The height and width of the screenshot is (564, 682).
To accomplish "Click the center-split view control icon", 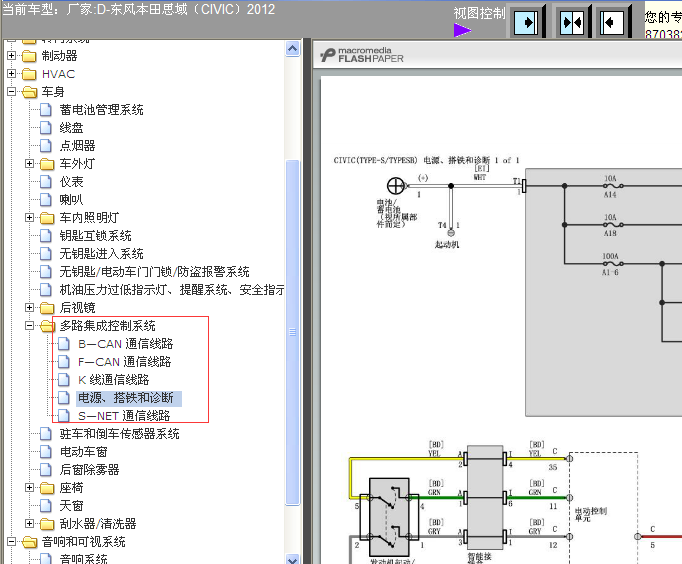I will click(x=572, y=22).
